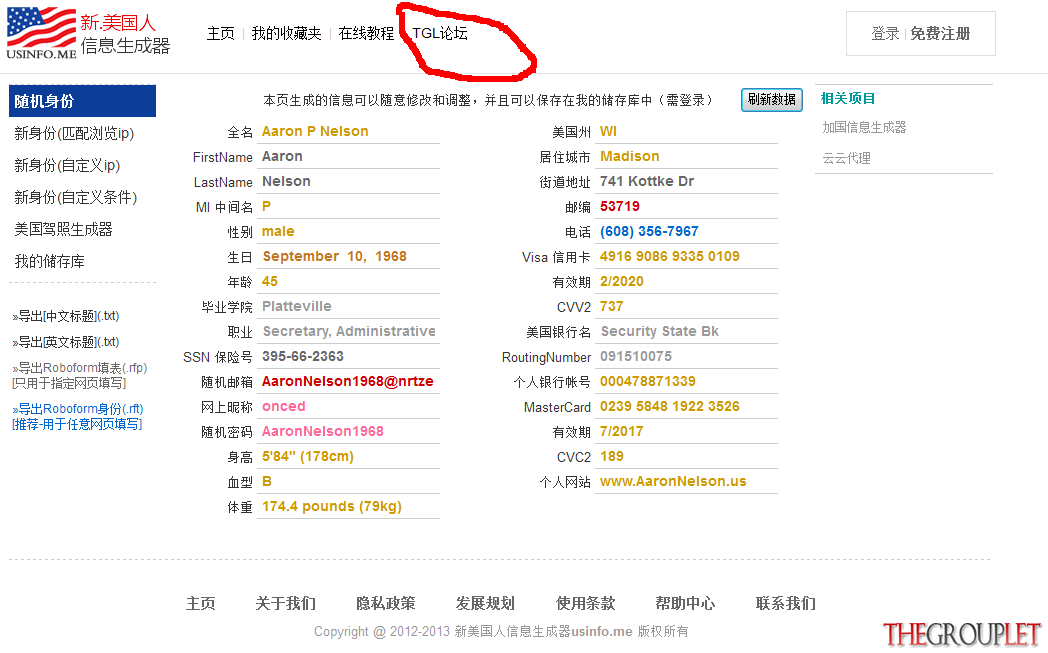Open the footer 使用条款 link
Screen dimensions: 1048x653
[x=585, y=604]
